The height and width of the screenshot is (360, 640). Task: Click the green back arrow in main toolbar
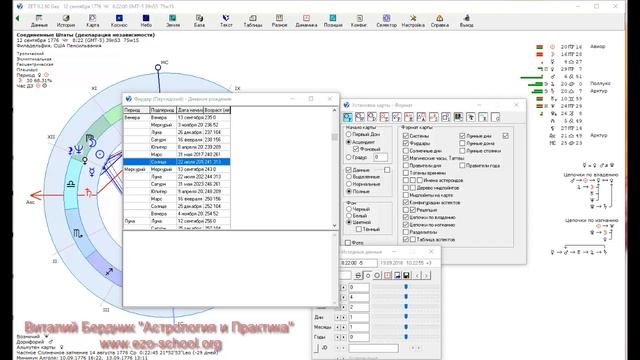(x=18, y=18)
